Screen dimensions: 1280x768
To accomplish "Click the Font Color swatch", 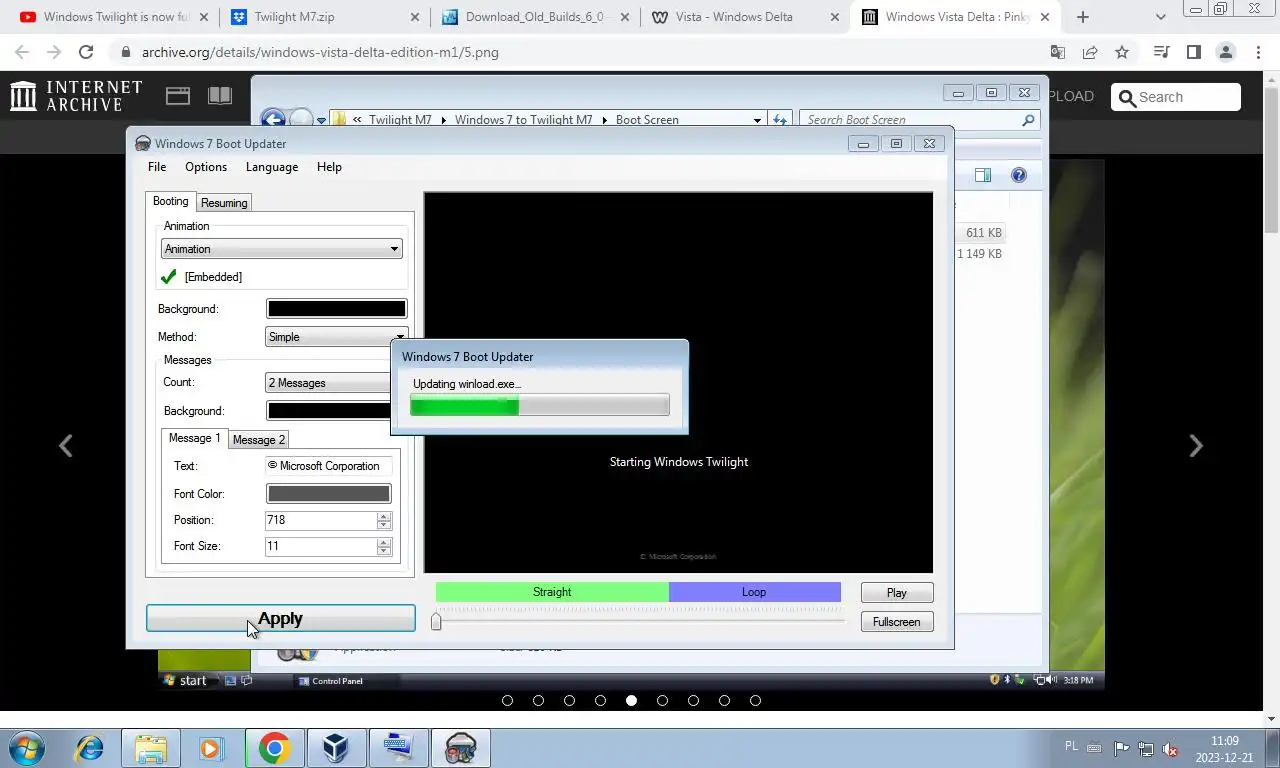I will point(328,494).
